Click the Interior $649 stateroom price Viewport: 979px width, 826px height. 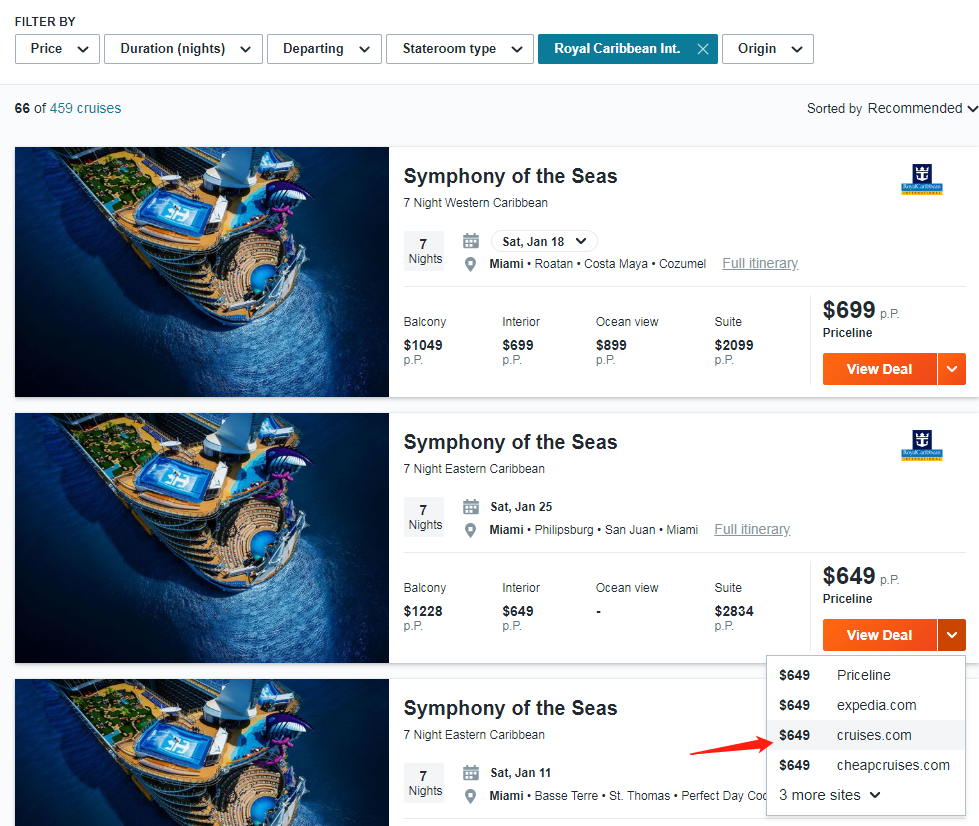click(518, 611)
